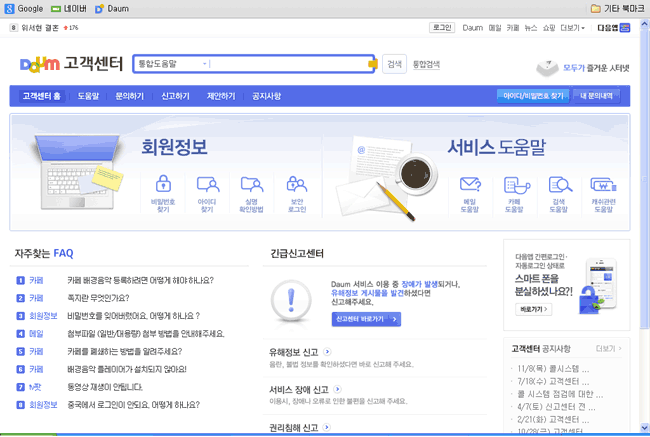This screenshot has width=650, height=437.
Task: Select the 도움말 menu item
Action: [88, 96]
